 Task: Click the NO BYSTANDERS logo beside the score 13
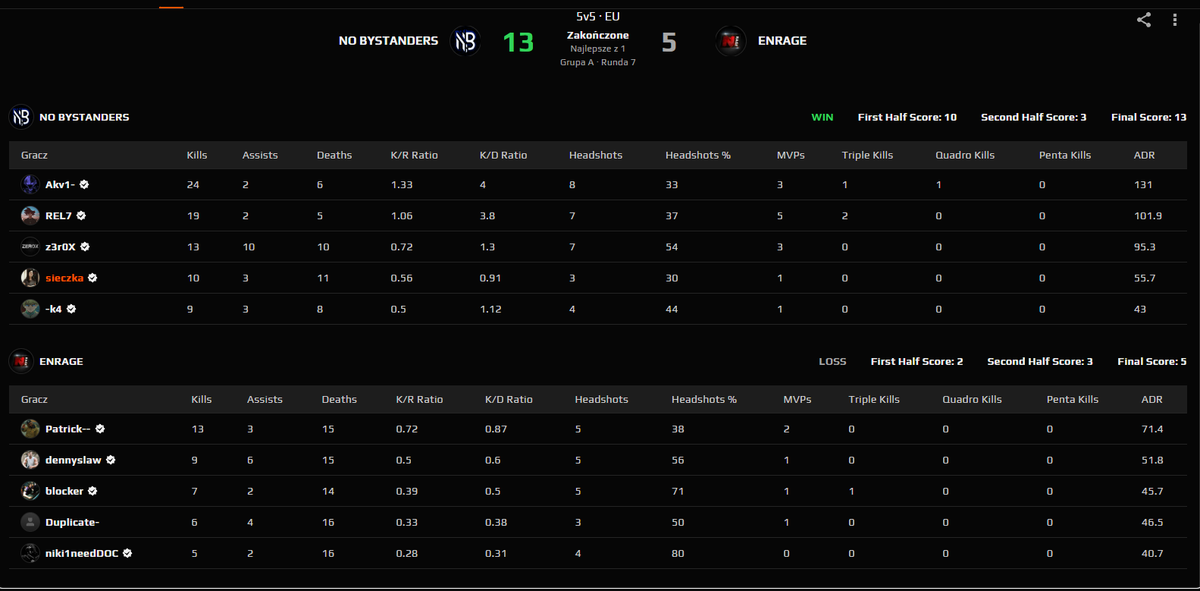[465, 41]
